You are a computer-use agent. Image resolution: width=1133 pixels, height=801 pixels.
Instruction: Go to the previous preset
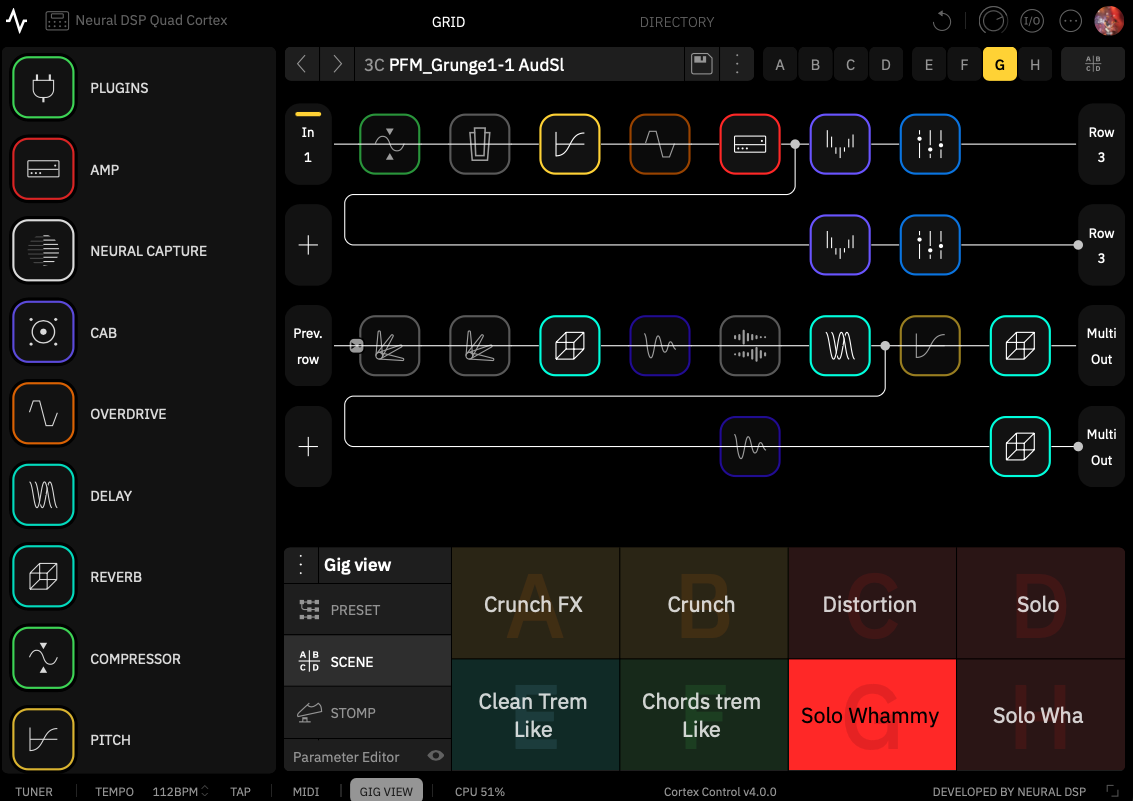pyautogui.click(x=302, y=64)
